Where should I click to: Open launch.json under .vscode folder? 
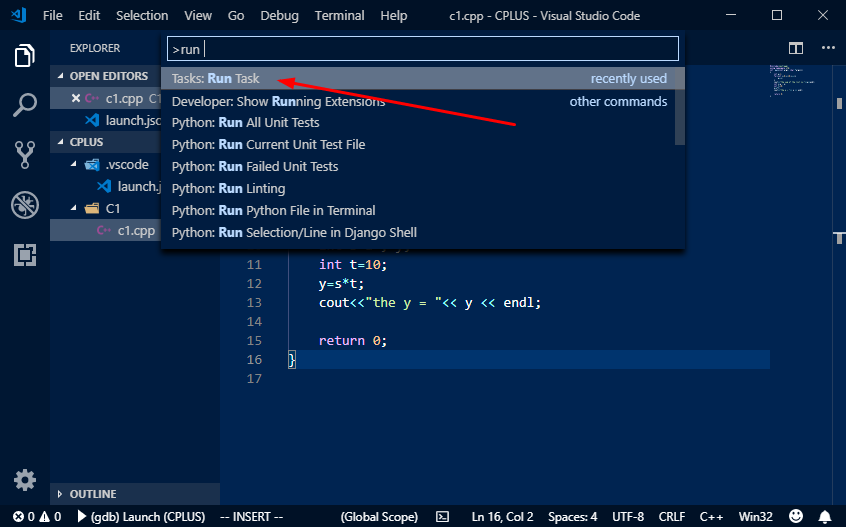pos(106,187)
